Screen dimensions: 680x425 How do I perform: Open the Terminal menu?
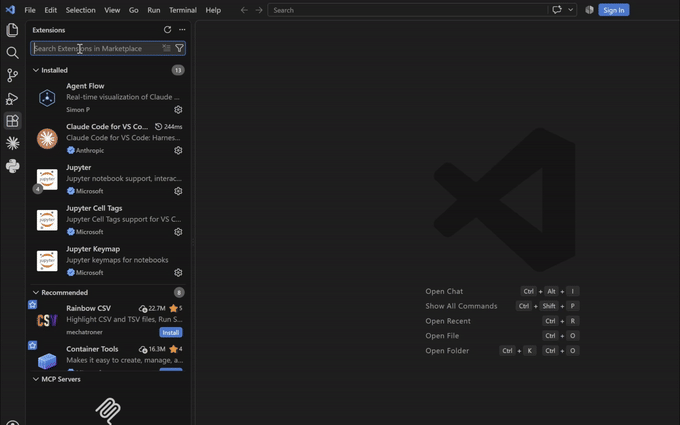click(x=183, y=10)
